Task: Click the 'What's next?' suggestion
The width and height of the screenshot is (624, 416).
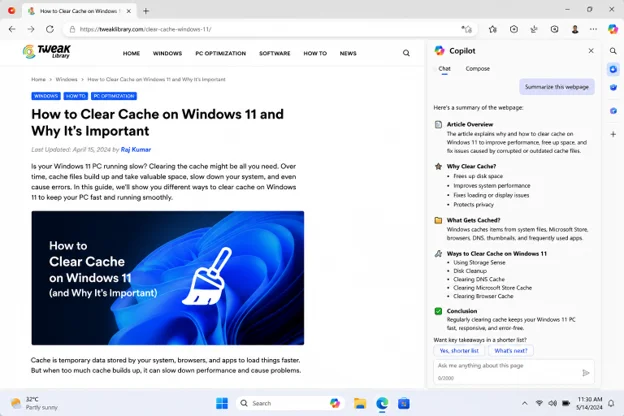Action: coord(511,351)
